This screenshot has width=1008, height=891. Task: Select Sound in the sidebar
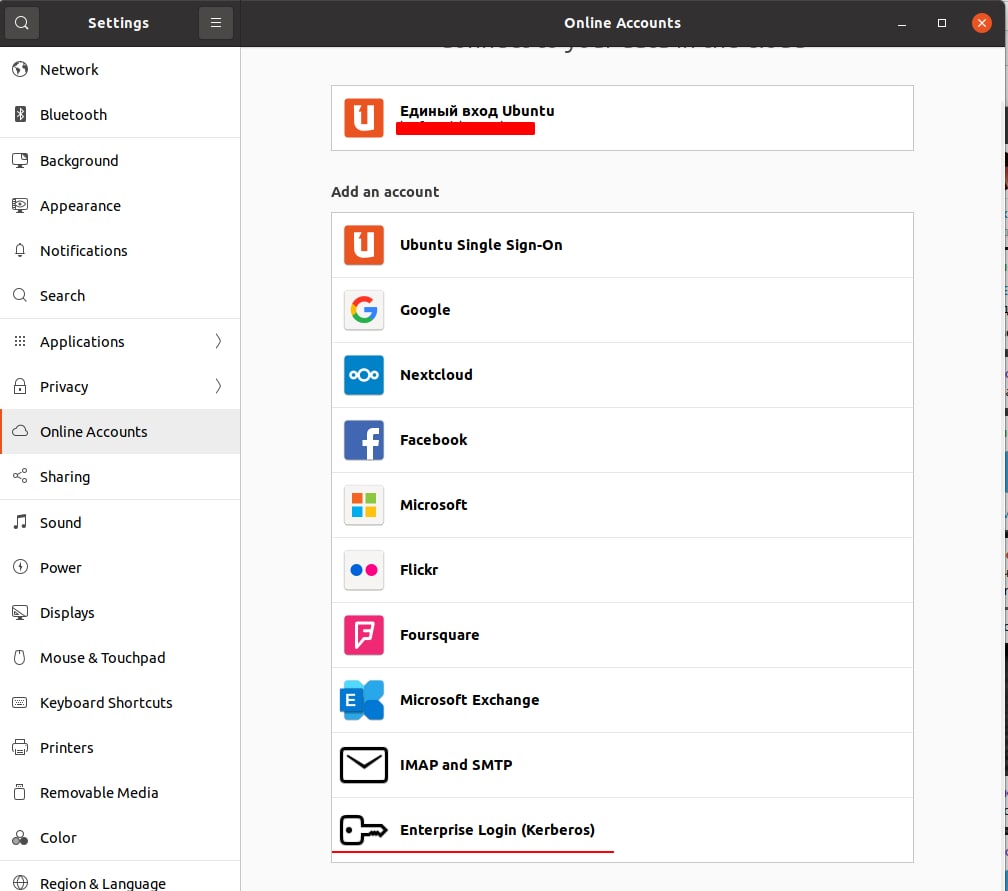(120, 522)
